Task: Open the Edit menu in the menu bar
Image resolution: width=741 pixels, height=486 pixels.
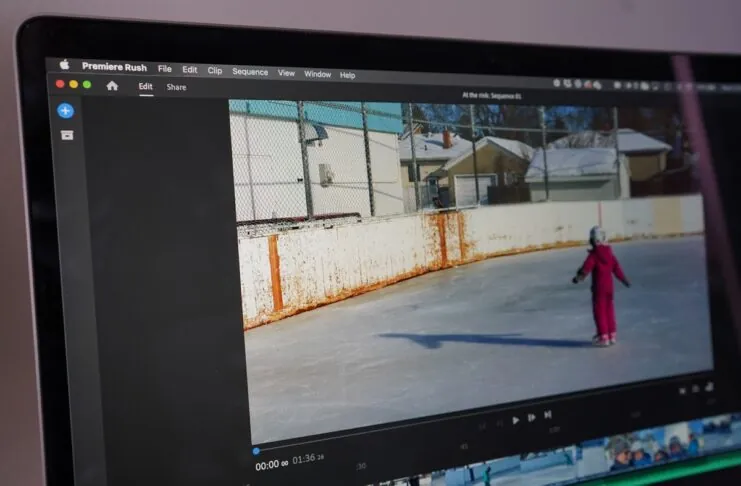Action: (190, 69)
